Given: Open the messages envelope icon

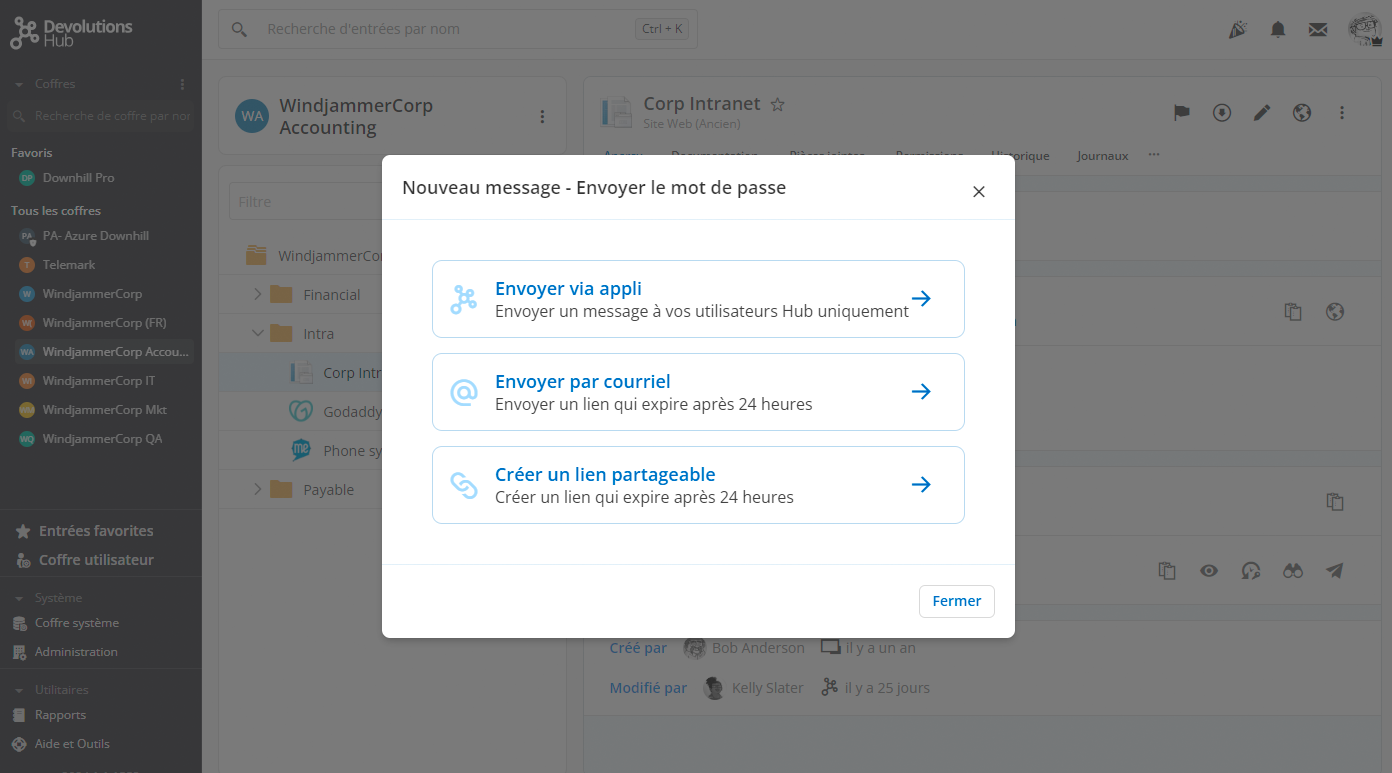Looking at the screenshot, I should click(x=1318, y=30).
